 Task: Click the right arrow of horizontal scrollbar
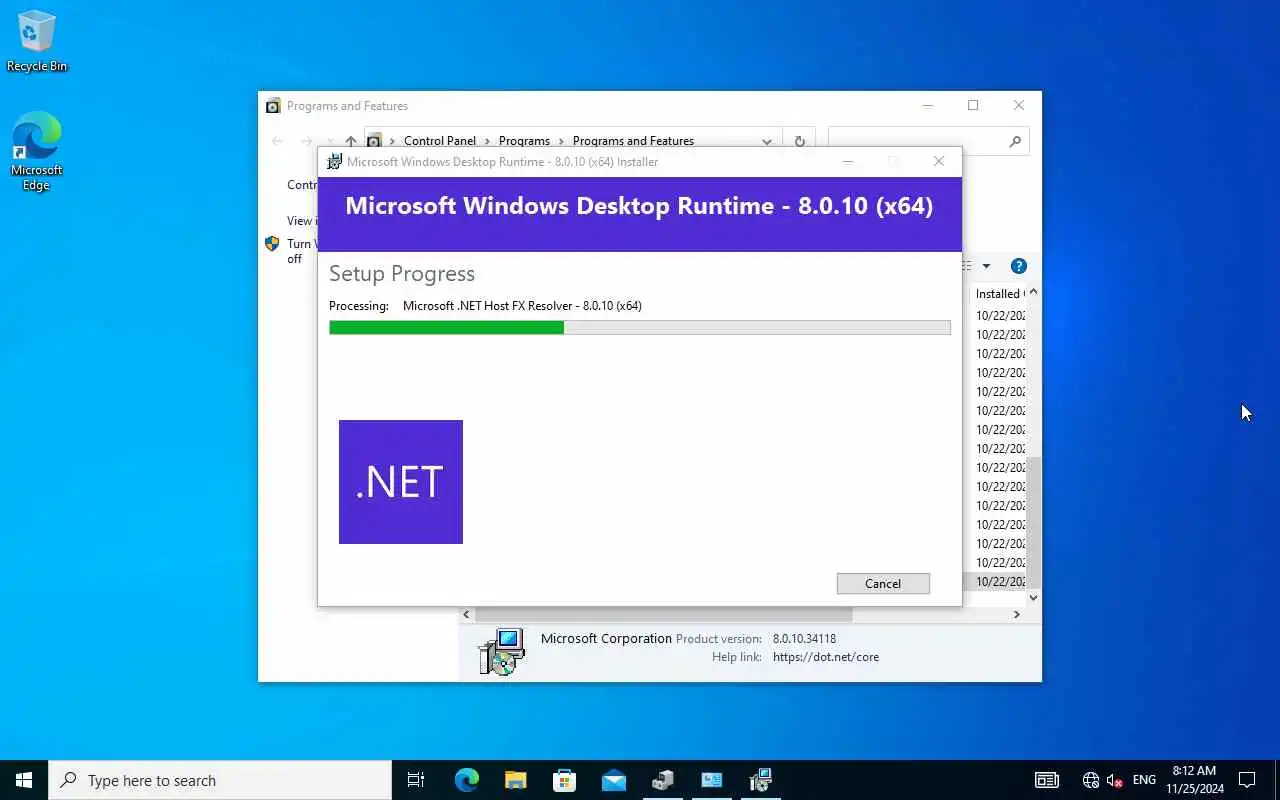point(1017,615)
